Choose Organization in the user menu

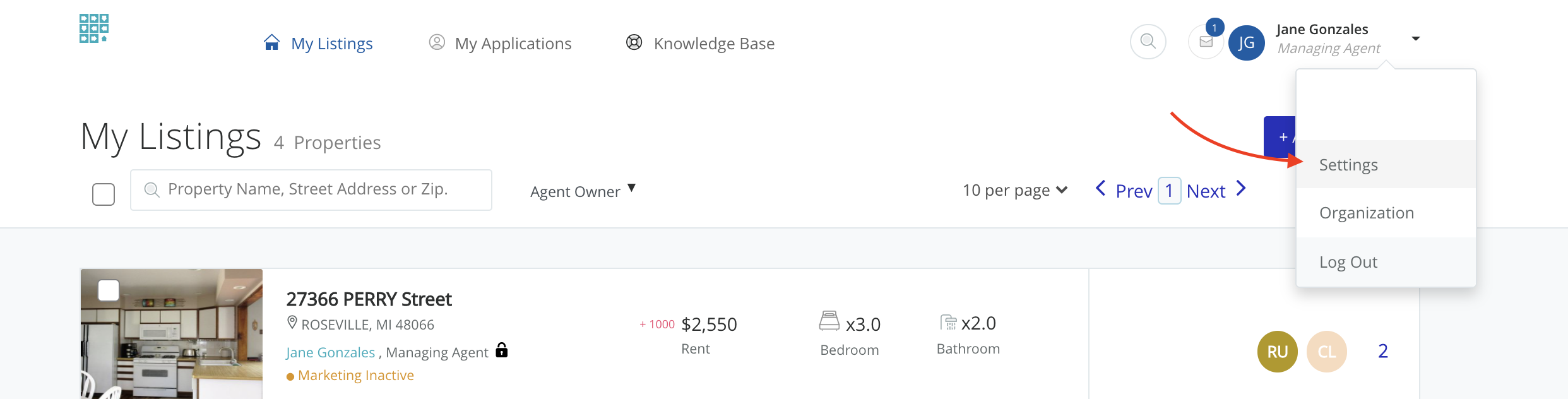click(1366, 213)
